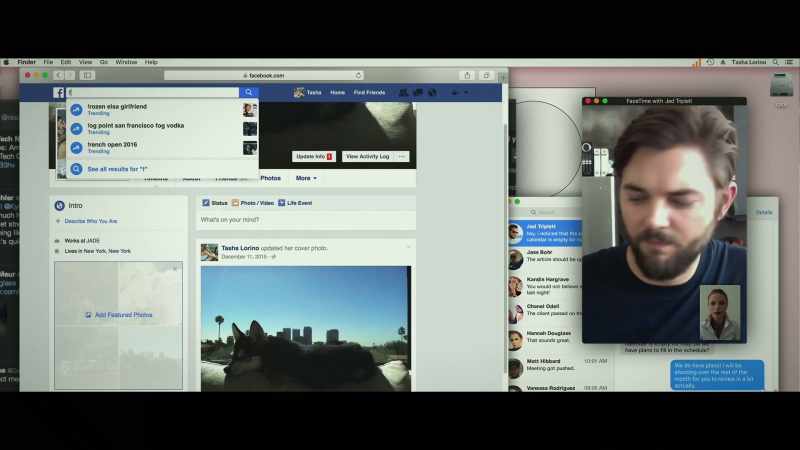
Task: Open the View menu
Action: (x=85, y=62)
